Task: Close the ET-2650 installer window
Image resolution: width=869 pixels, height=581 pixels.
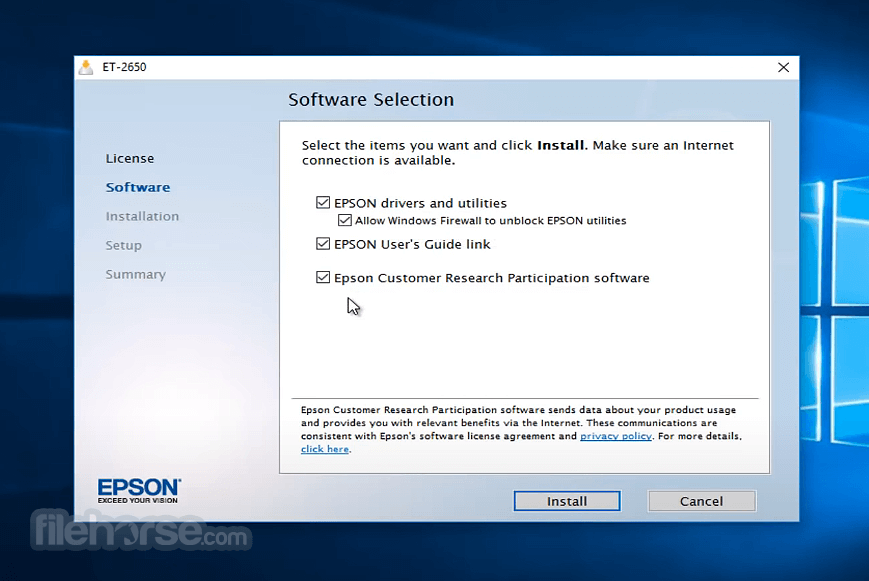Action: click(x=783, y=68)
